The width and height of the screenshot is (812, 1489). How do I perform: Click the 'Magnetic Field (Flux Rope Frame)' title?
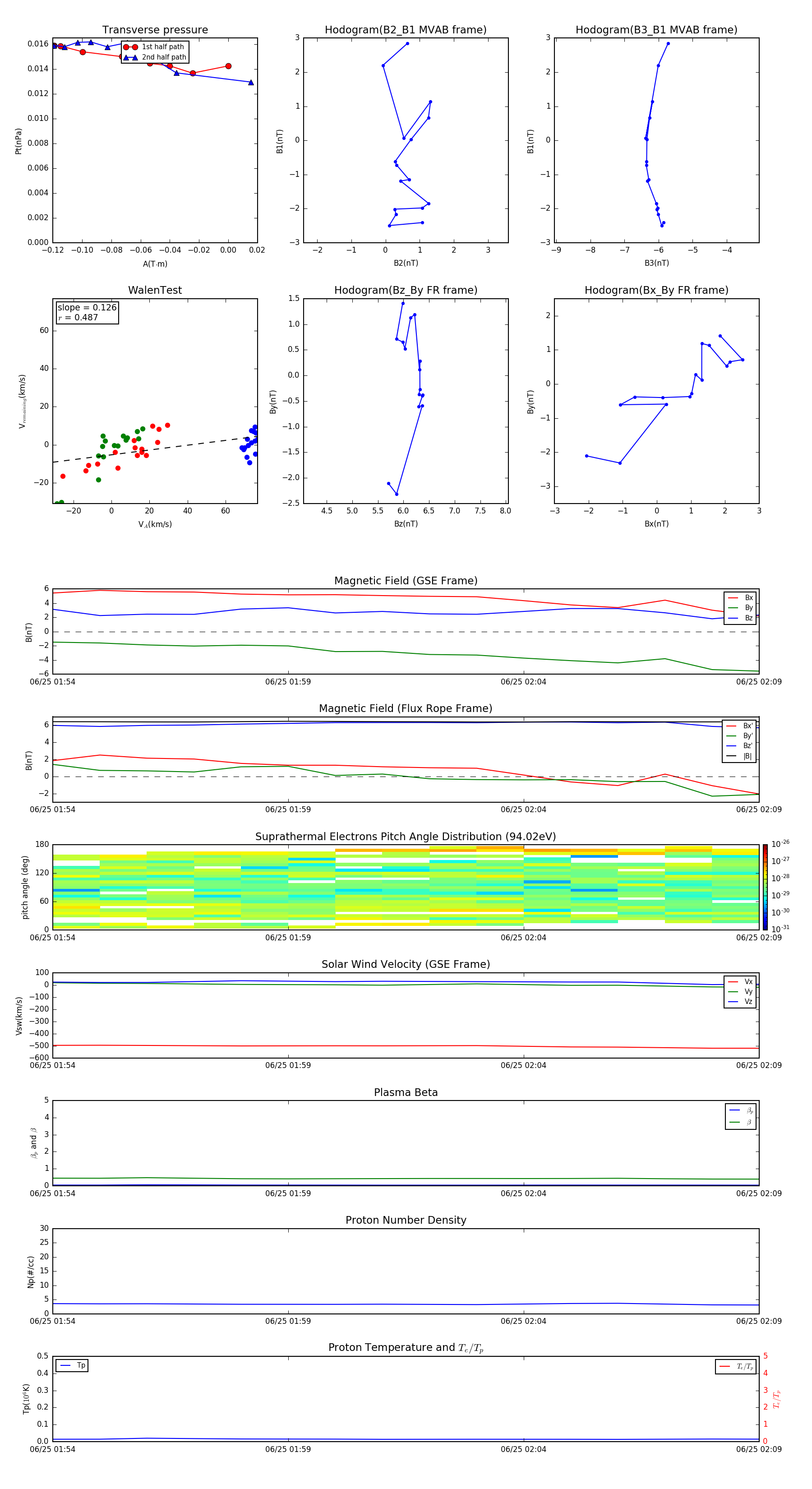406,709
